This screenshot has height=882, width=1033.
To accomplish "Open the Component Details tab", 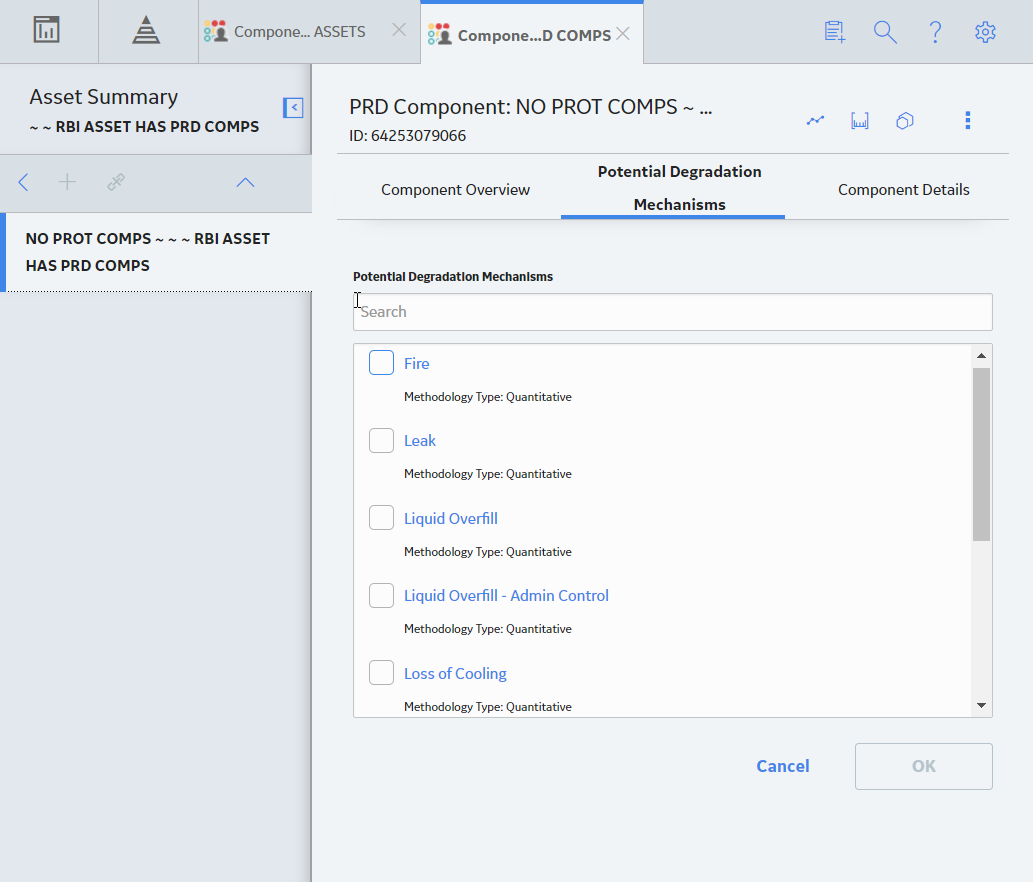I will (x=903, y=190).
